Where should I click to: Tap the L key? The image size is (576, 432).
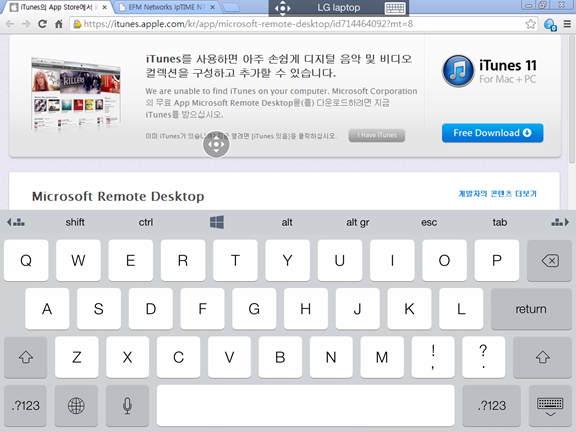tap(461, 309)
